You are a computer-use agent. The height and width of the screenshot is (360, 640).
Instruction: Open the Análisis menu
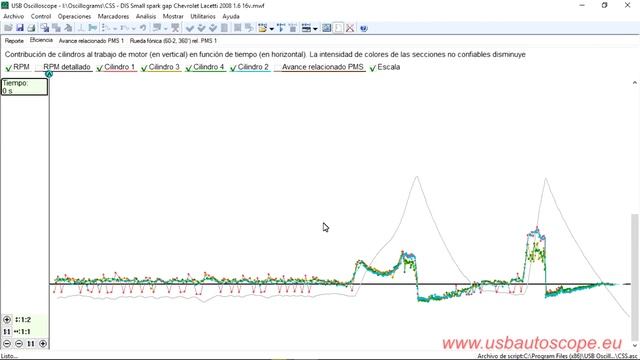(146, 16)
